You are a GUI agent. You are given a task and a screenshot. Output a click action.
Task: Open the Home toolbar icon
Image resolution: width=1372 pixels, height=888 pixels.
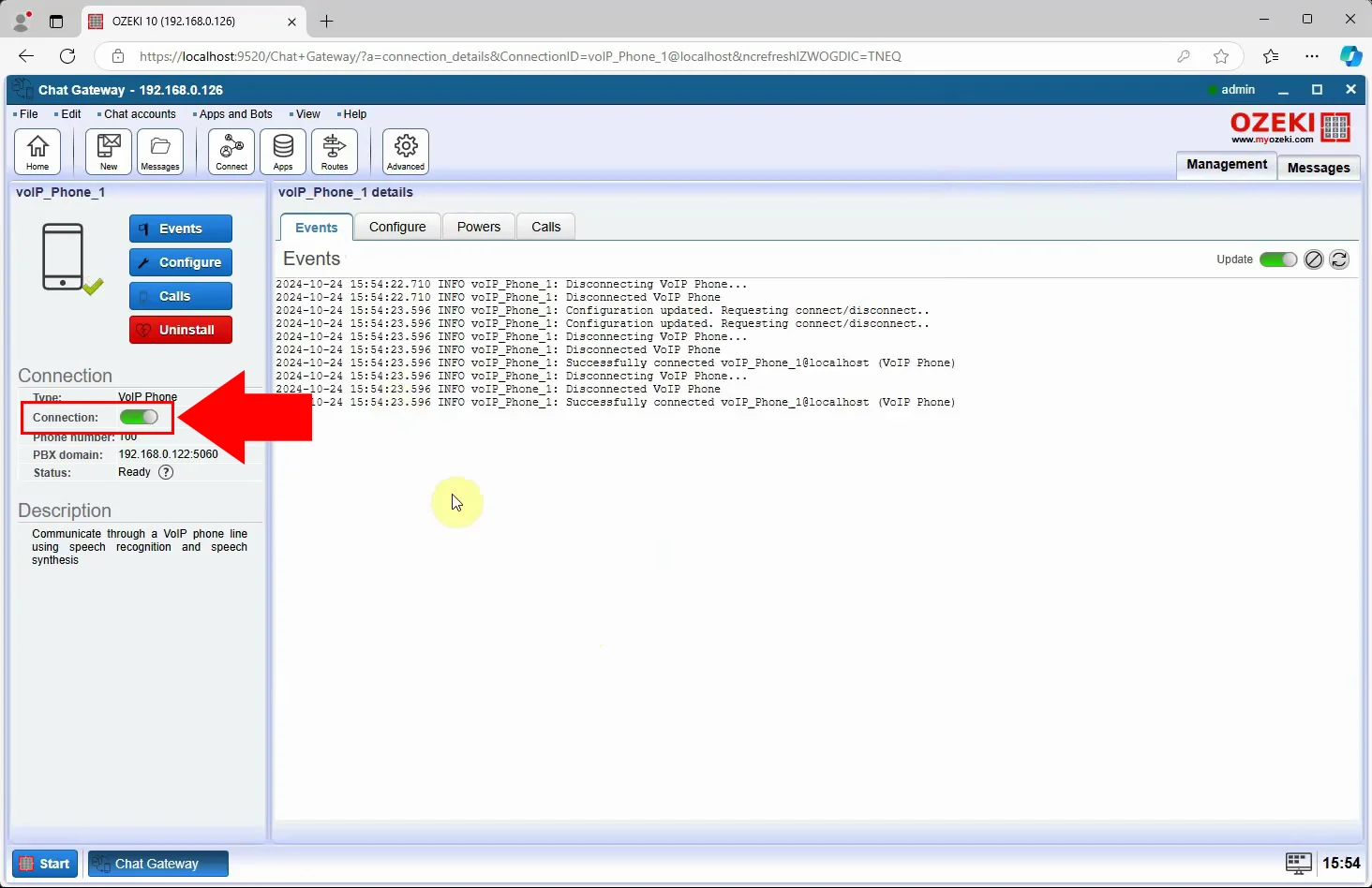coord(37,152)
